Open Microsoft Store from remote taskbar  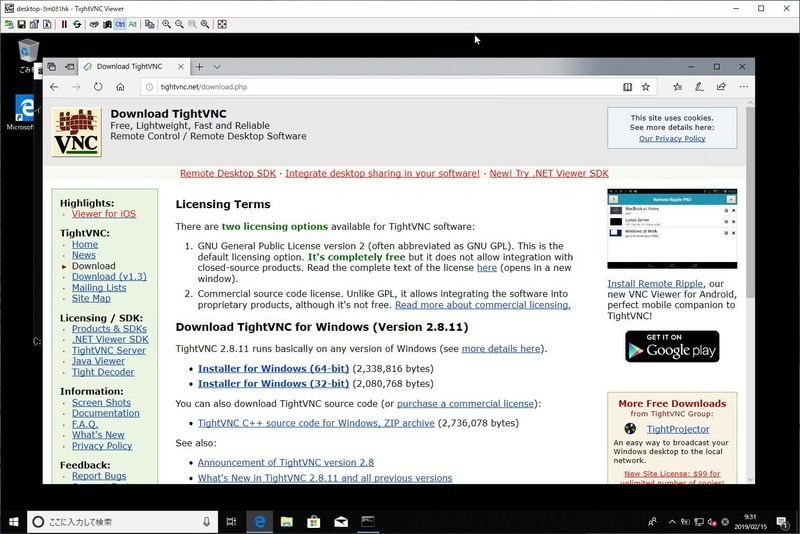coord(314,522)
